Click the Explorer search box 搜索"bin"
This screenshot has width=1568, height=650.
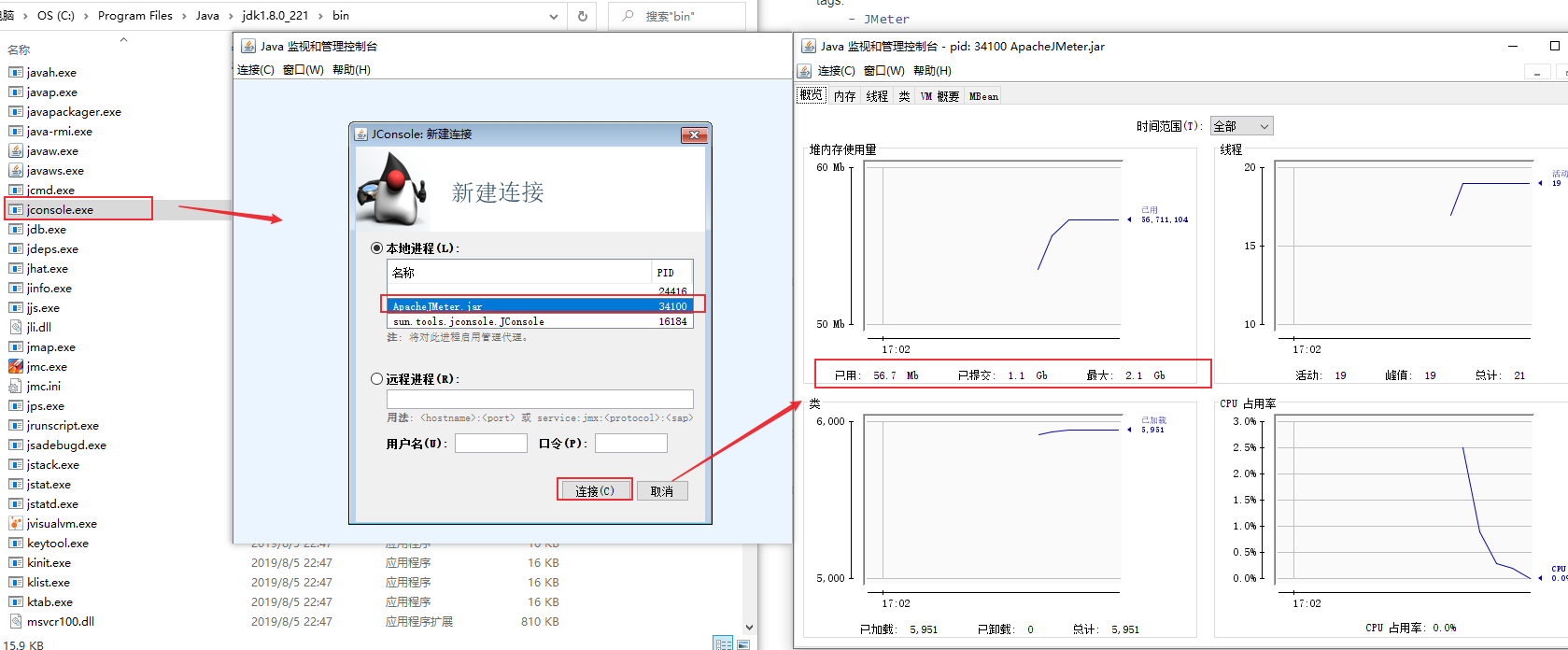[x=677, y=16]
